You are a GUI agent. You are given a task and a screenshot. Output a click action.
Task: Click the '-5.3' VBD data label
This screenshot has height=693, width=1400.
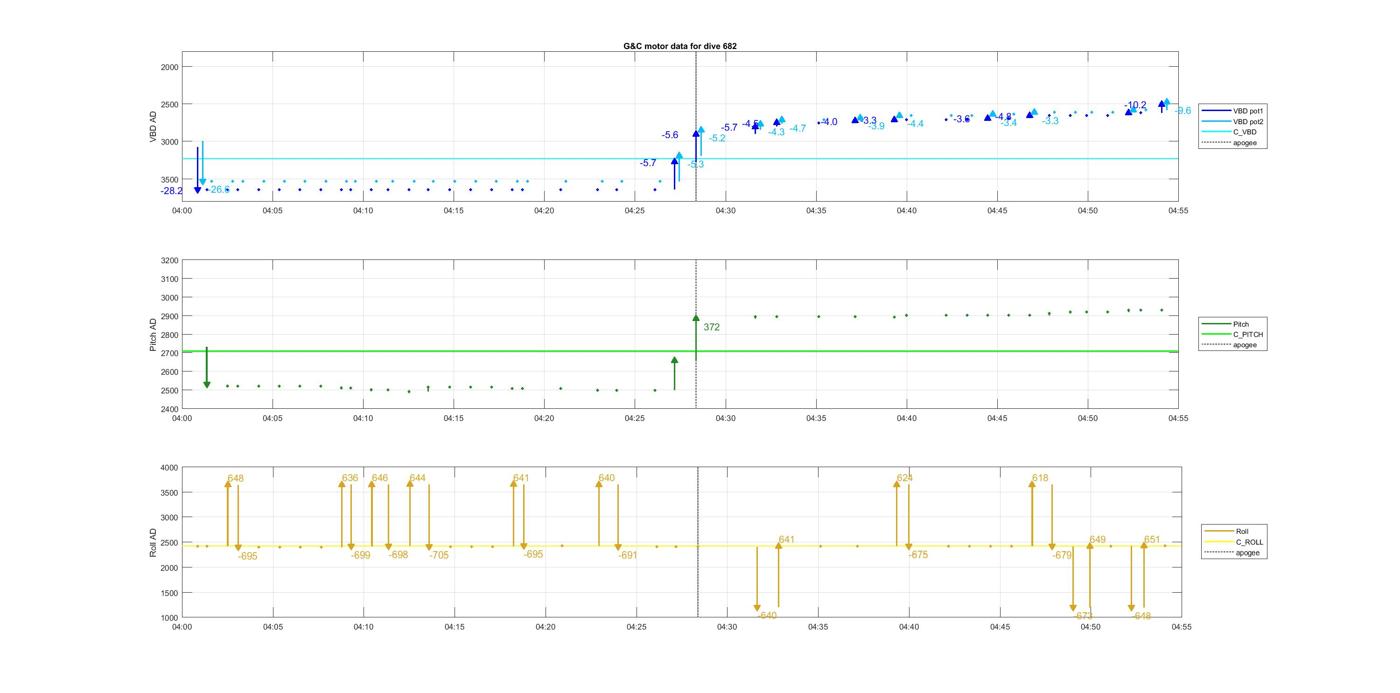pos(696,164)
